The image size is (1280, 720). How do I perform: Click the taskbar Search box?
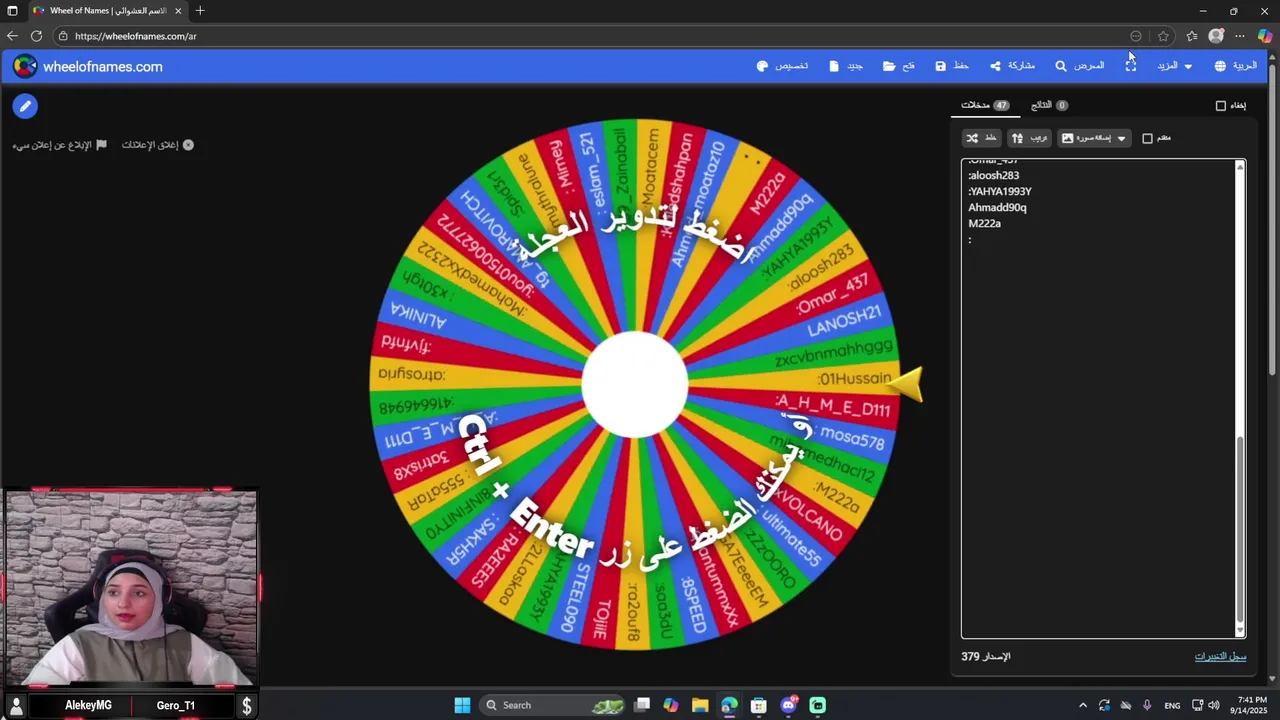(551, 705)
